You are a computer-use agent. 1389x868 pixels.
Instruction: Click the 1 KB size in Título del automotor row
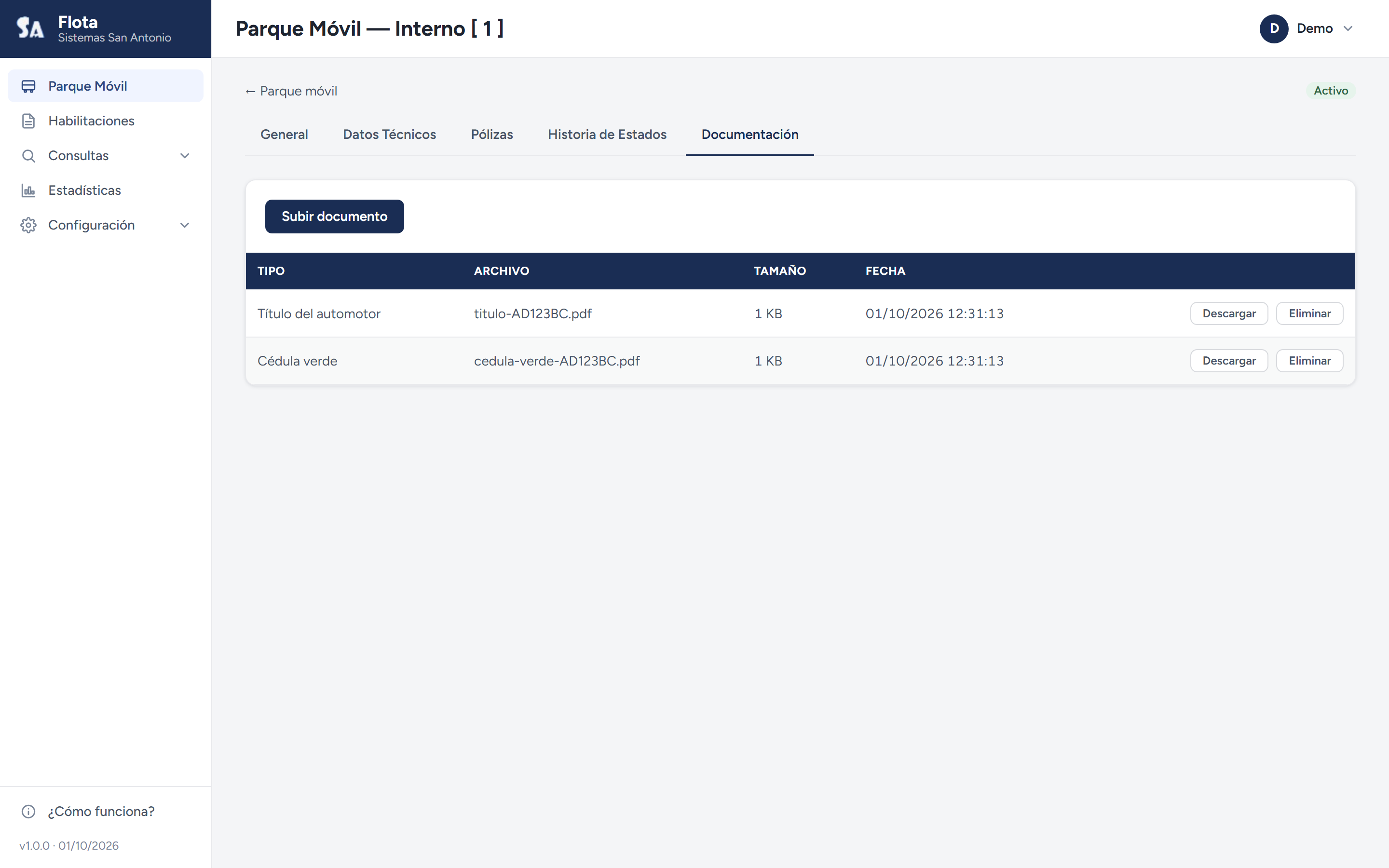(768, 313)
